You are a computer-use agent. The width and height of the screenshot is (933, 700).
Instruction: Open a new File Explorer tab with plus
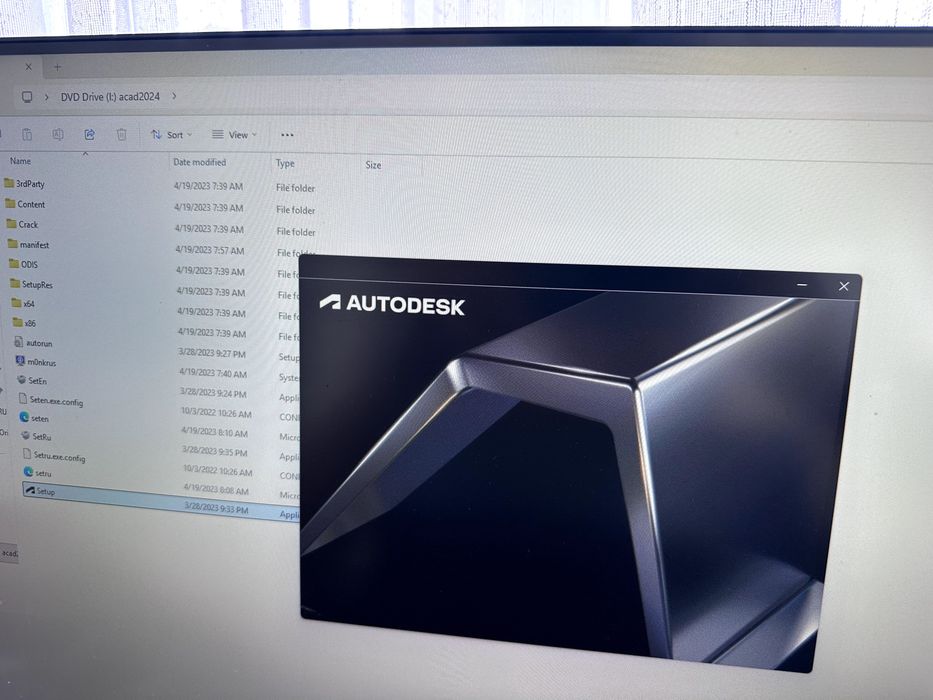pyautogui.click(x=57, y=67)
